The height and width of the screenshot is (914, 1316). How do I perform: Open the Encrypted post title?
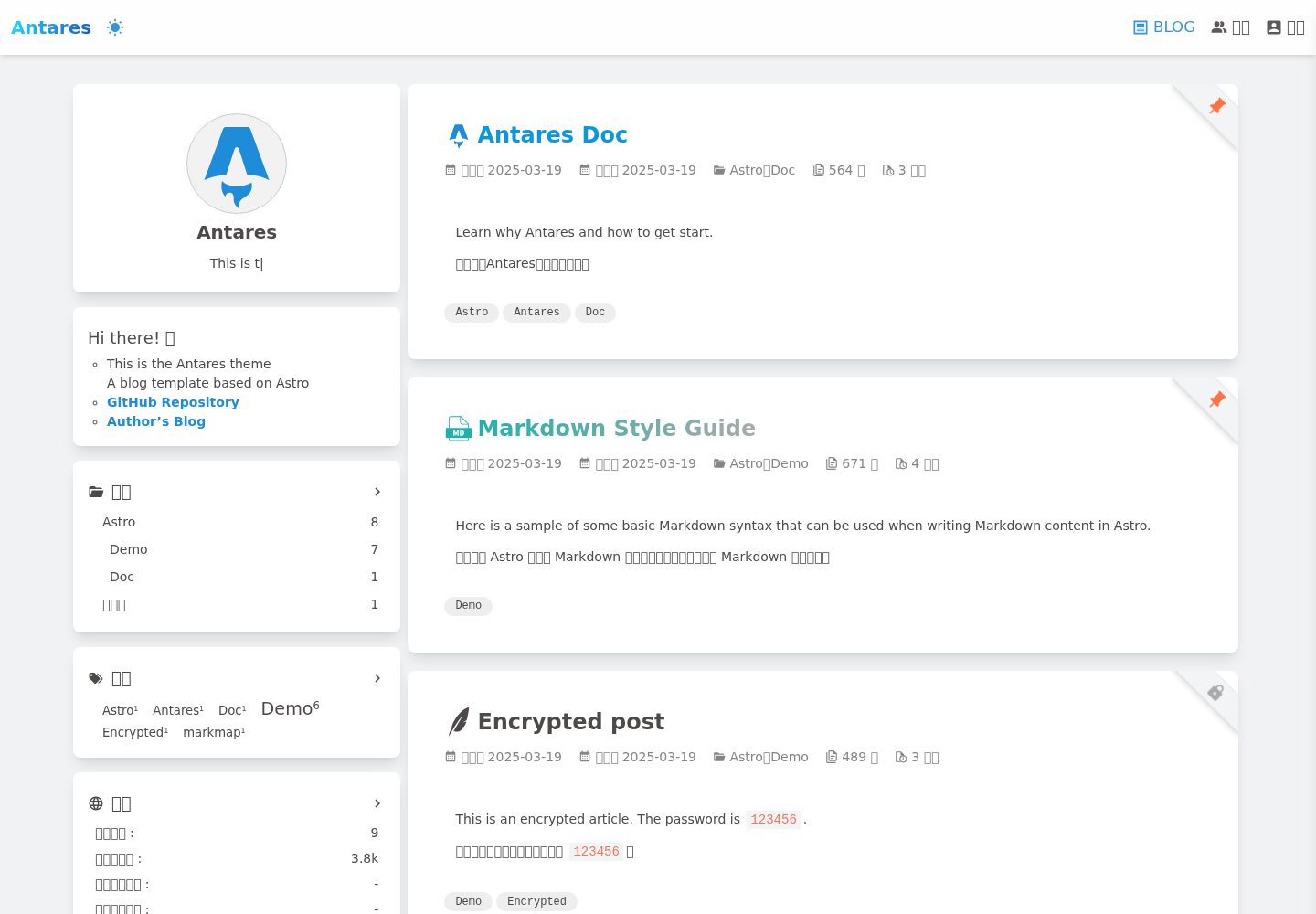570,721
